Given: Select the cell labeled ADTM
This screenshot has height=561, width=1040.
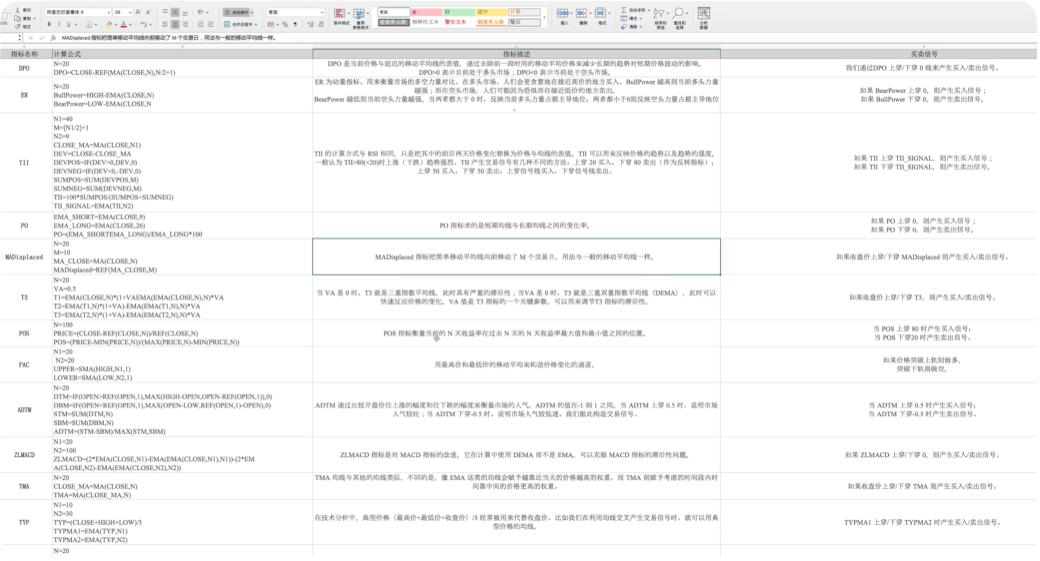Looking at the screenshot, I should (x=25, y=410).
